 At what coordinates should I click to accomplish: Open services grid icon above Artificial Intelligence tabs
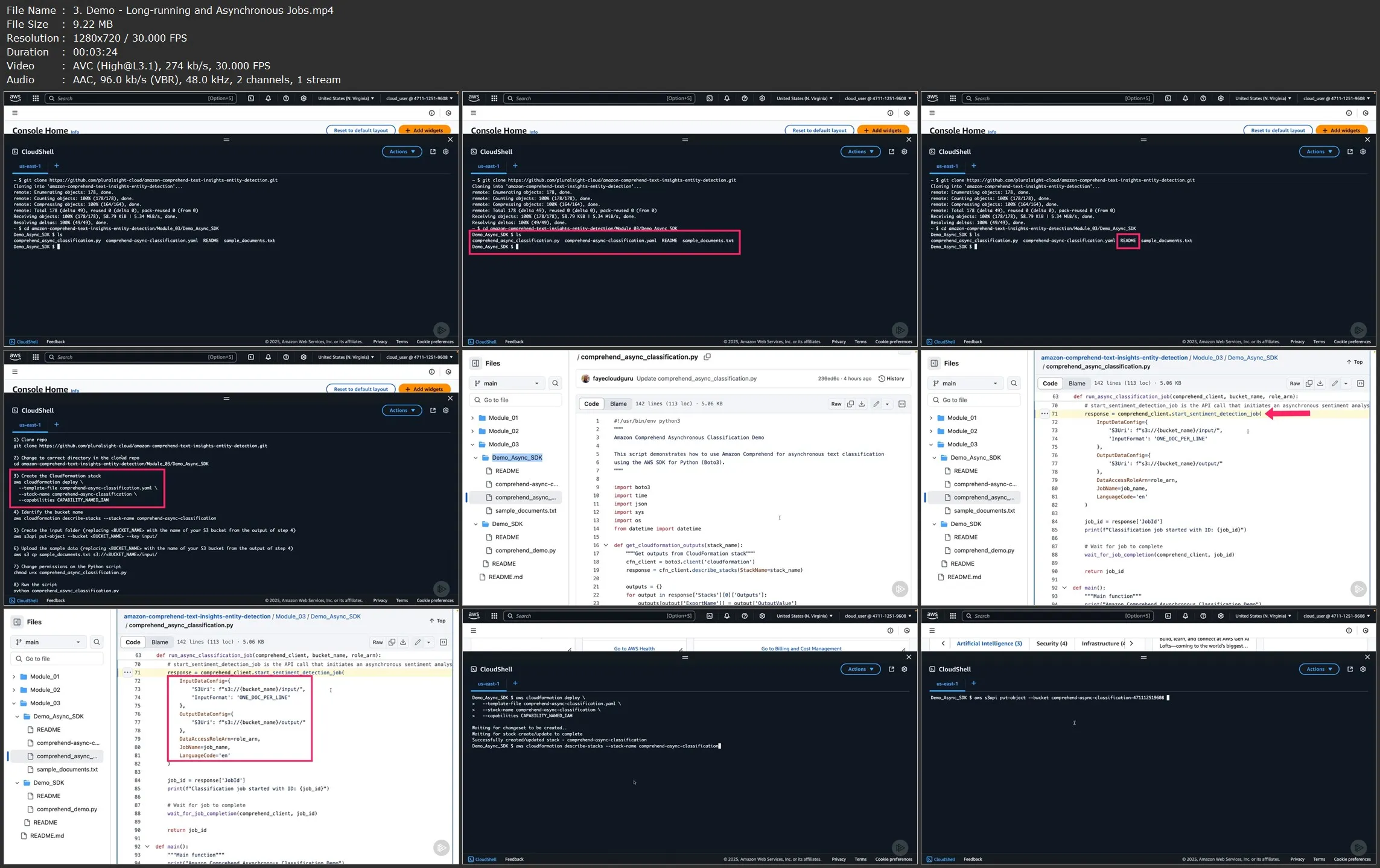(x=953, y=616)
